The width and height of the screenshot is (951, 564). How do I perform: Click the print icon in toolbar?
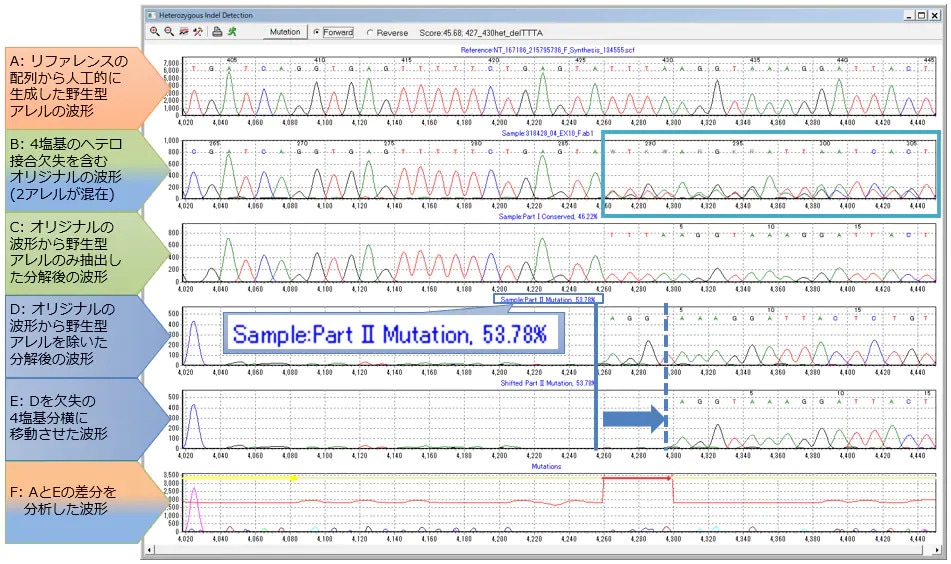pyautogui.click(x=217, y=32)
